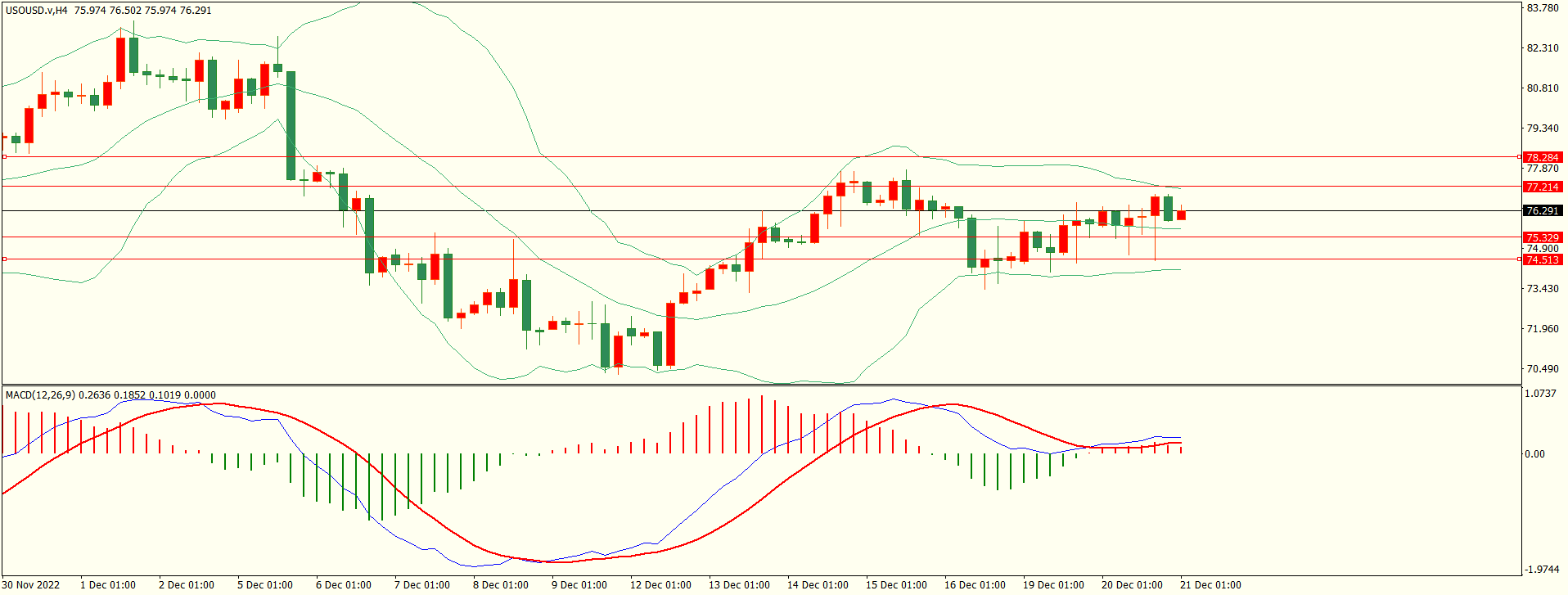Click the 30 Nov 2022 date label
Viewport: 1568px width, 595px height.
[31, 585]
